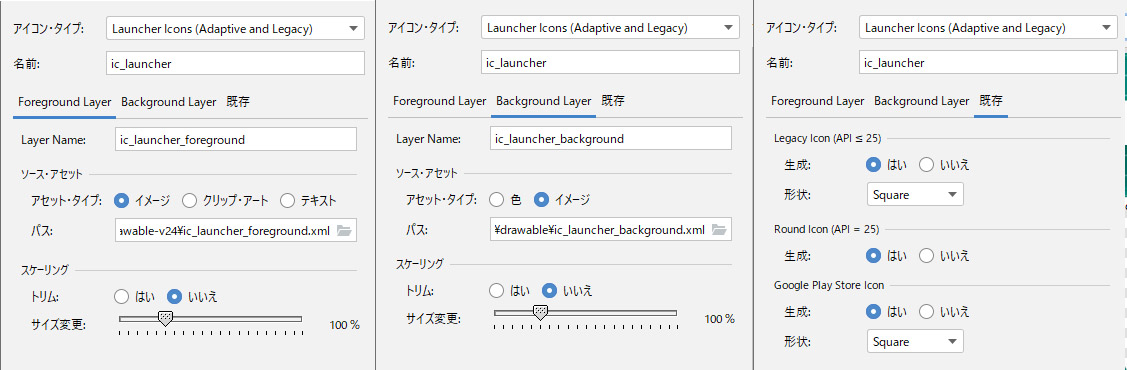Set Legacy Icon 生成 to いいえ
Image resolution: width=1127 pixels, height=370 pixels.
tap(926, 165)
